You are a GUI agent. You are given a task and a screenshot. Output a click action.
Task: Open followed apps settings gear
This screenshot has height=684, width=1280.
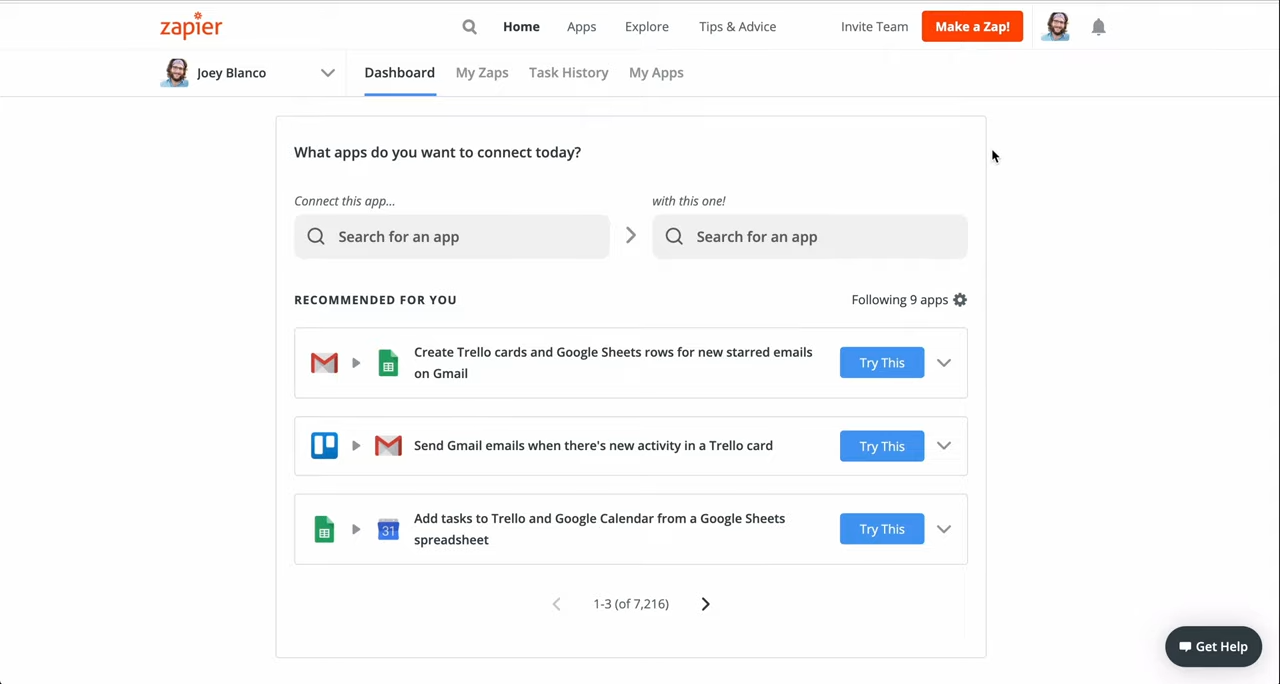(960, 300)
